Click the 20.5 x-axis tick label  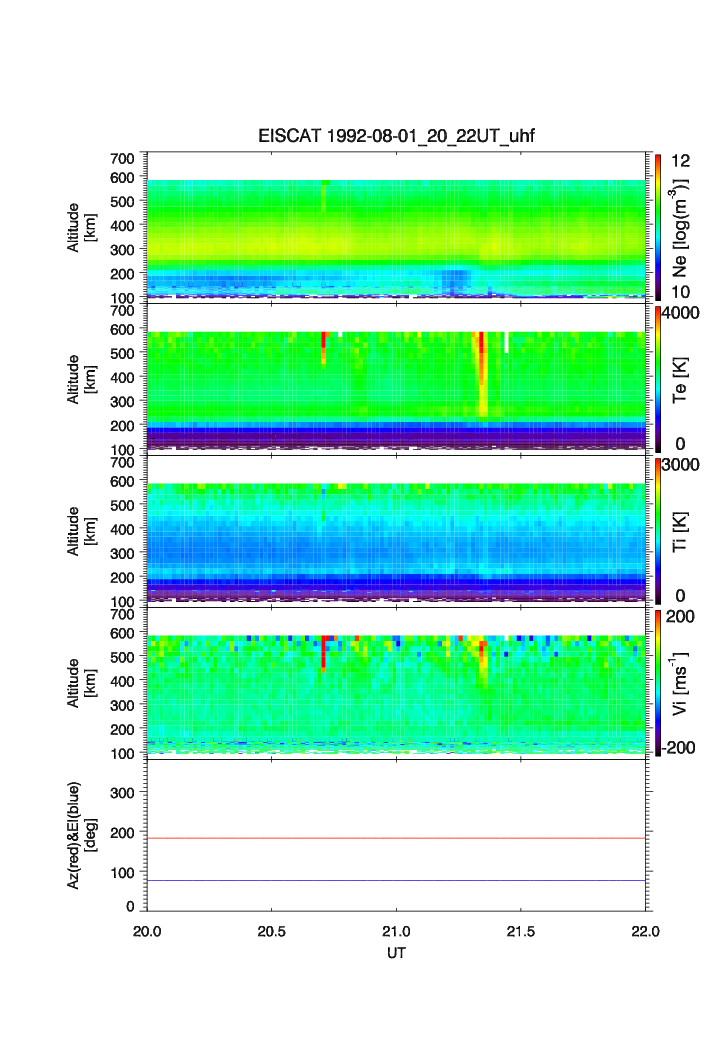coord(271,931)
